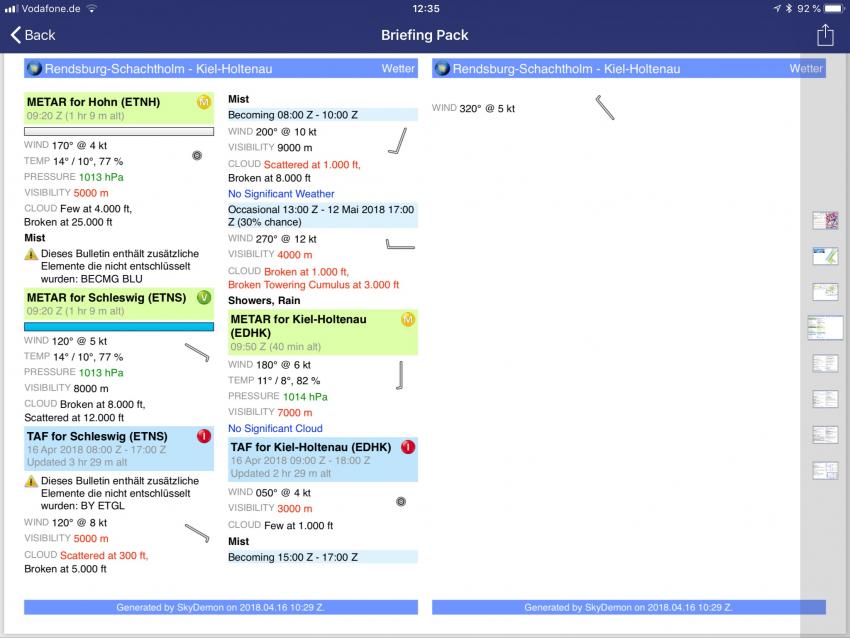This screenshot has width=850, height=638.
Task: Tap the green V badge on Schleswig METAR
Action: (204, 297)
